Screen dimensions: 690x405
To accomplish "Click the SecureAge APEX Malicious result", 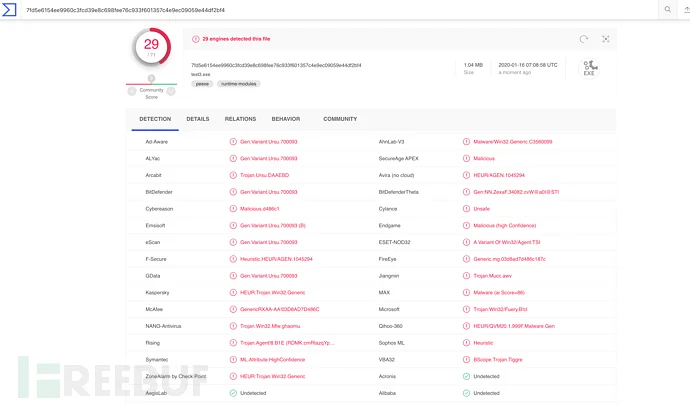I will pos(484,158).
